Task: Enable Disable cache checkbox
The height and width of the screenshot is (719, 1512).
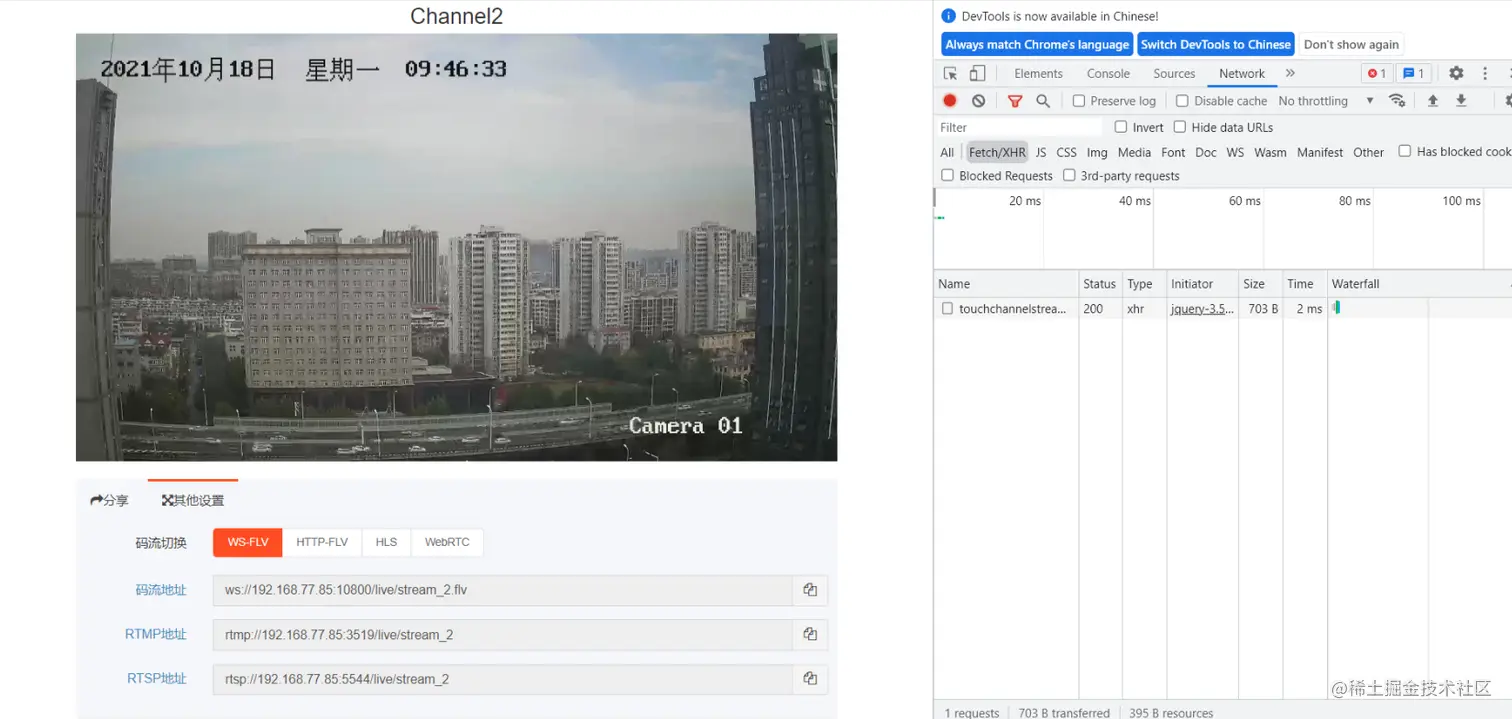Action: pyautogui.click(x=1182, y=101)
